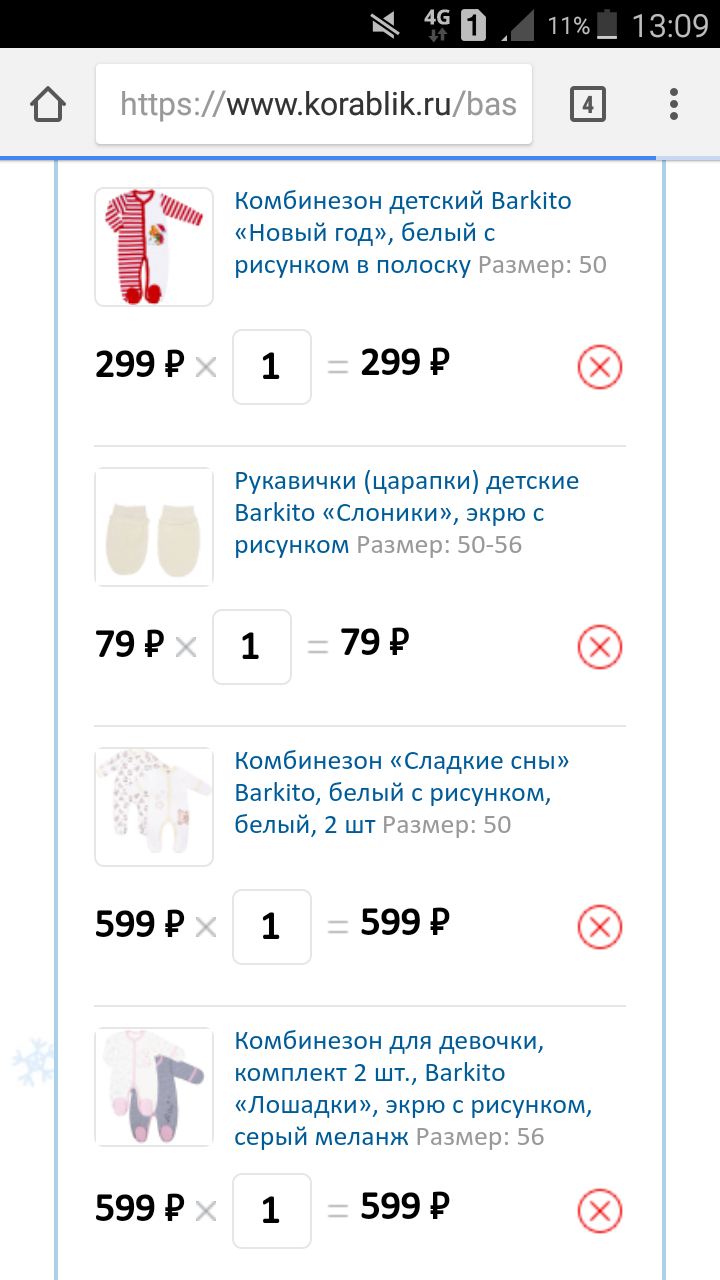Remove the «Новый год» jumpsuit from the cart
The width and height of the screenshot is (720, 1280).
[x=600, y=367]
